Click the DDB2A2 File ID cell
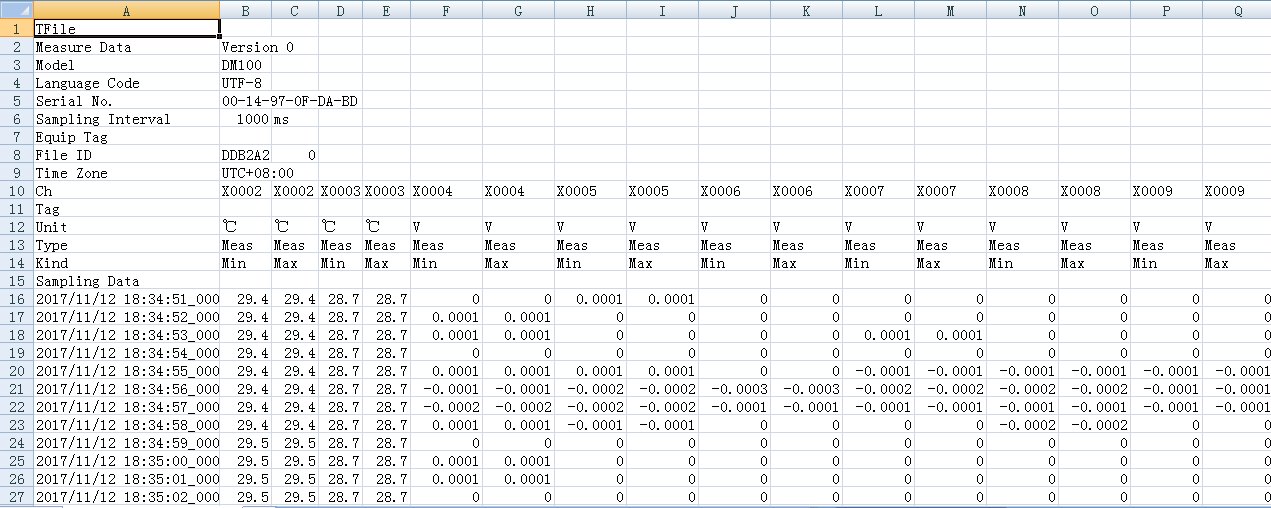This screenshot has height=508, width=1271. [x=245, y=155]
